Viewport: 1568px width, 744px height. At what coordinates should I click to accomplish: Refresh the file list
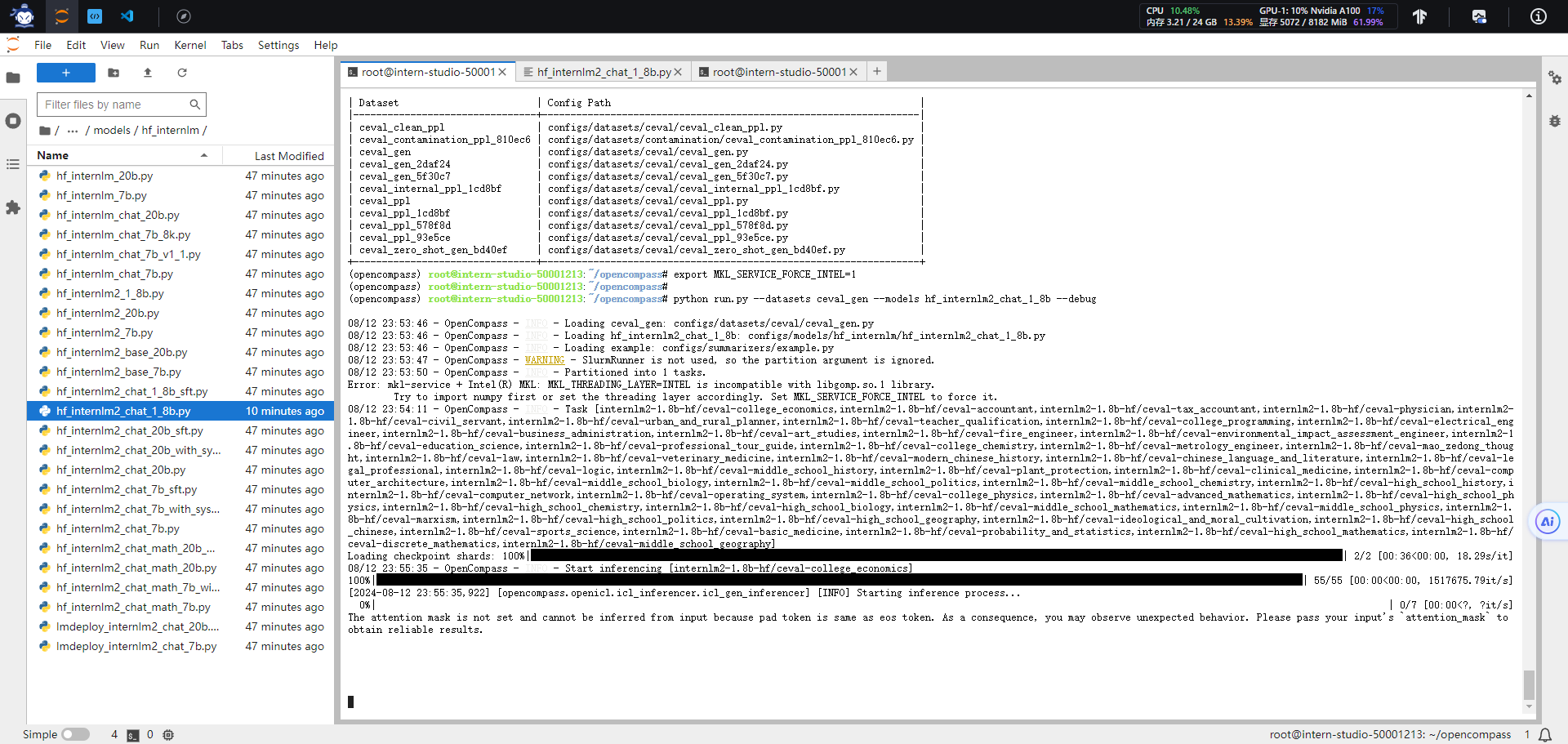point(182,73)
